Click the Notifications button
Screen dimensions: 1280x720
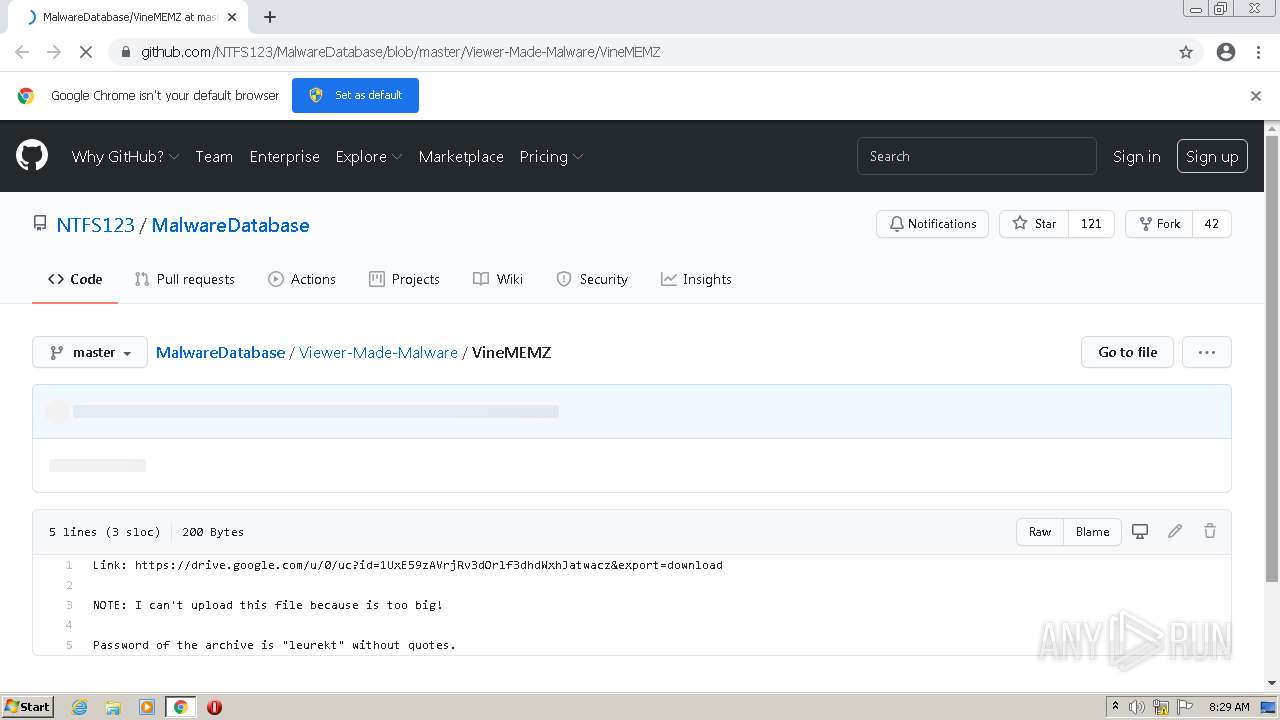932,224
